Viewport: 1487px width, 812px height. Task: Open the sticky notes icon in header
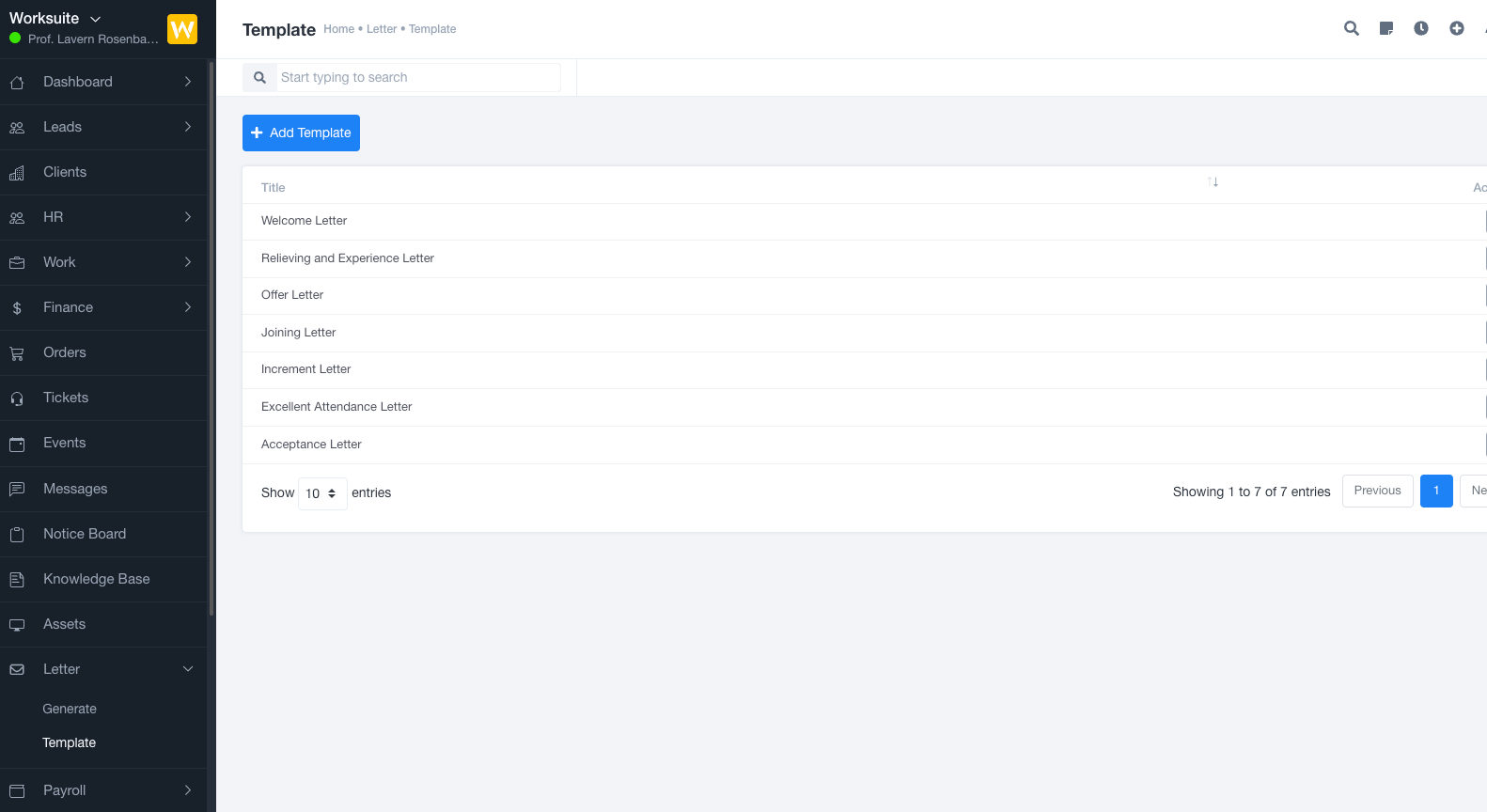(1386, 28)
